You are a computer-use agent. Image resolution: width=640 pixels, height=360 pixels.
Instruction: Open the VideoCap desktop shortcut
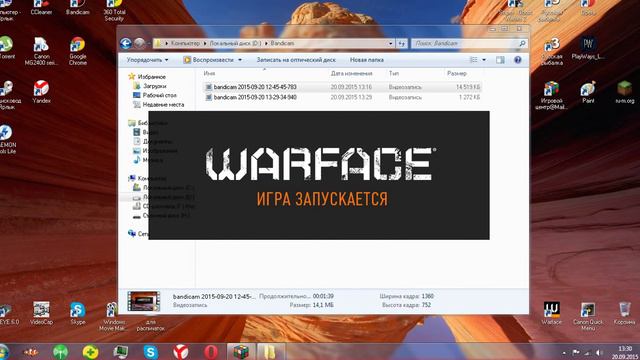[41, 313]
